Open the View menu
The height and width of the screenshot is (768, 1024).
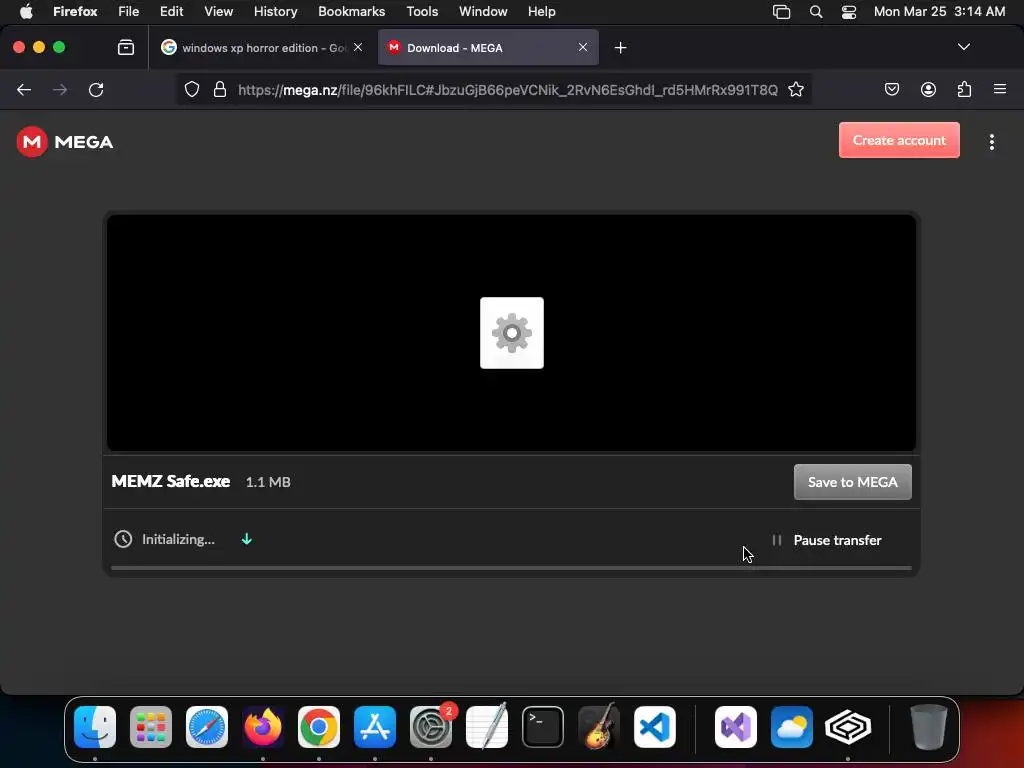[219, 12]
